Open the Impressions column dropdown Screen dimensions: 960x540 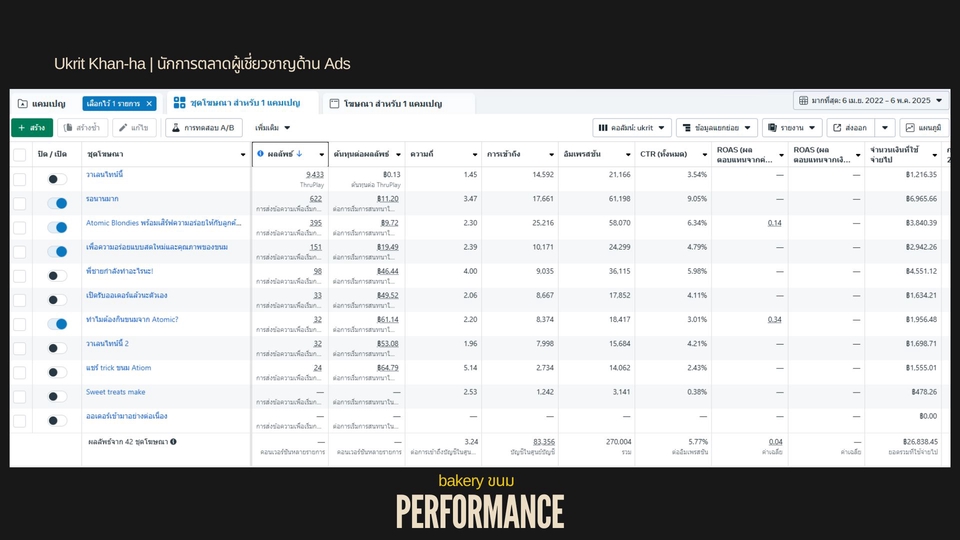coord(628,154)
